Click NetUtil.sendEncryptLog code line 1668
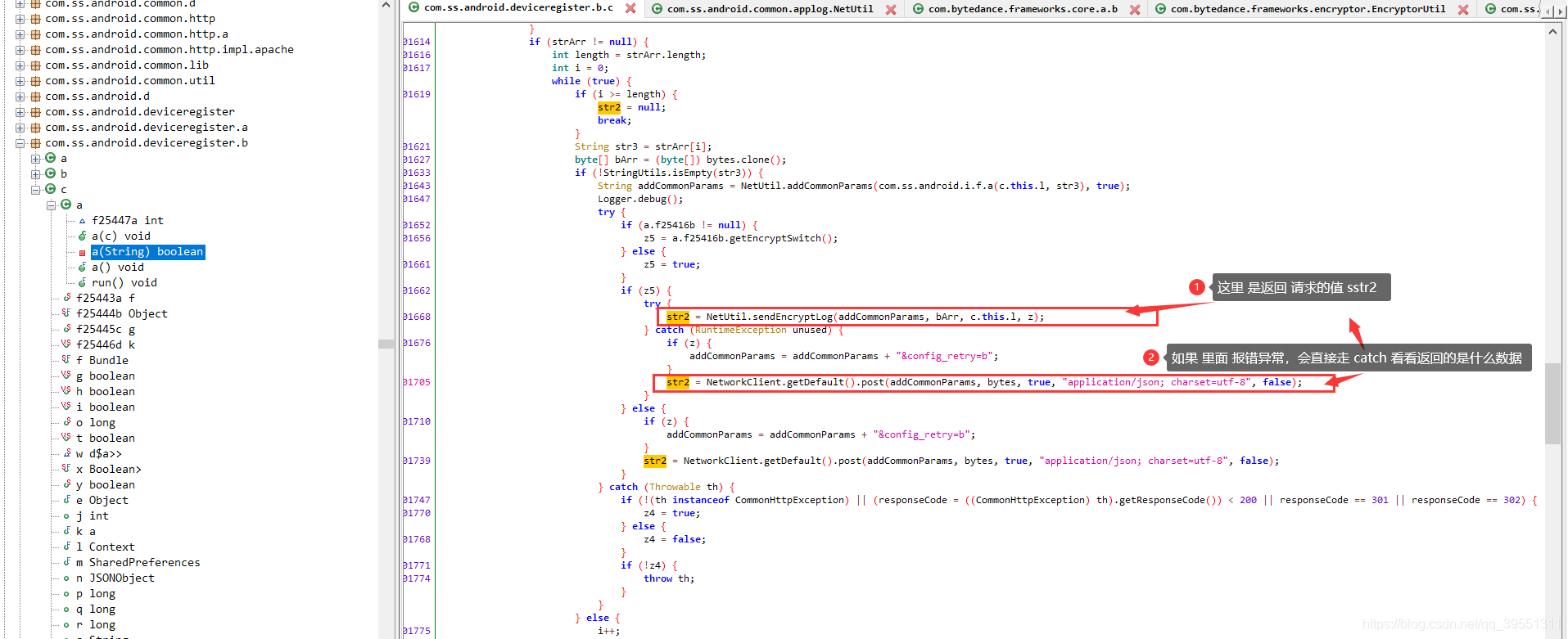The height and width of the screenshot is (639, 1568). click(x=855, y=317)
